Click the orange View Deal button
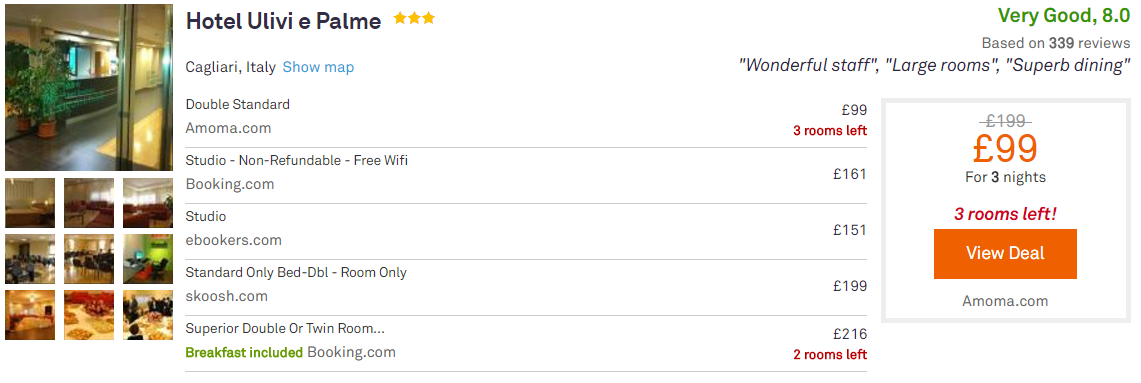Screen dimensions: 1141x383 (1005, 253)
